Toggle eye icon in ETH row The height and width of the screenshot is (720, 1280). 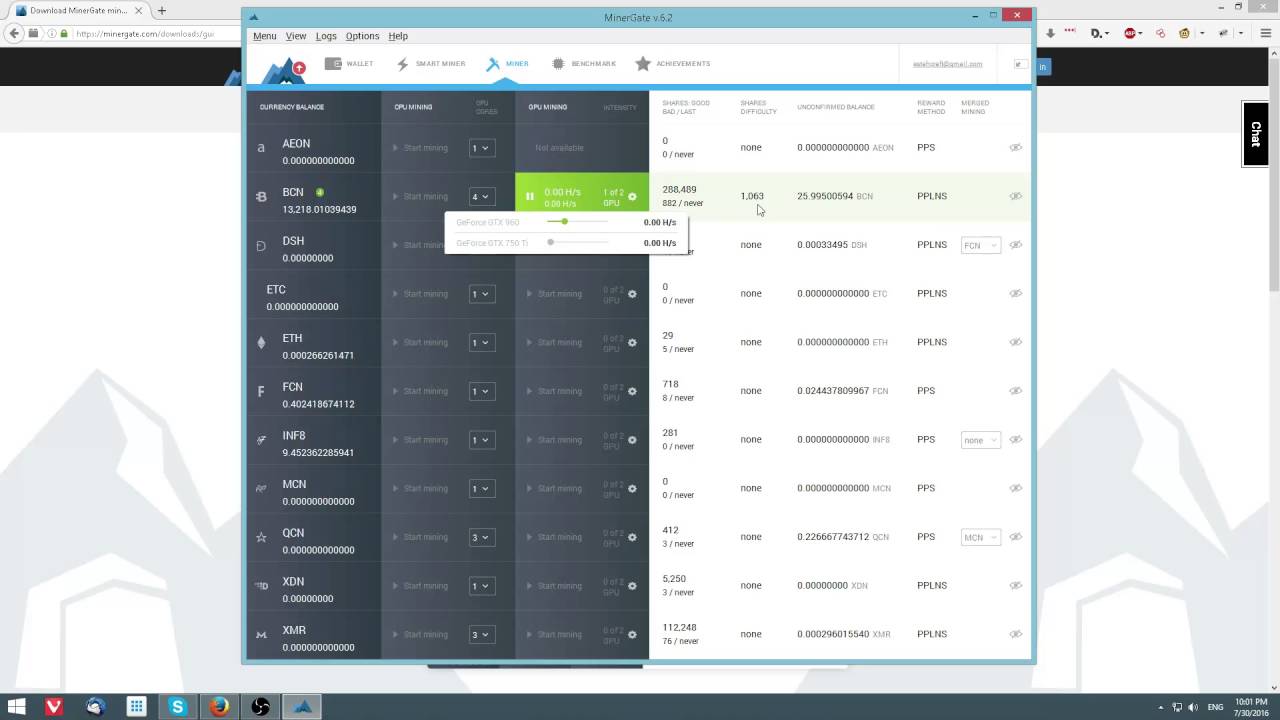point(1015,342)
